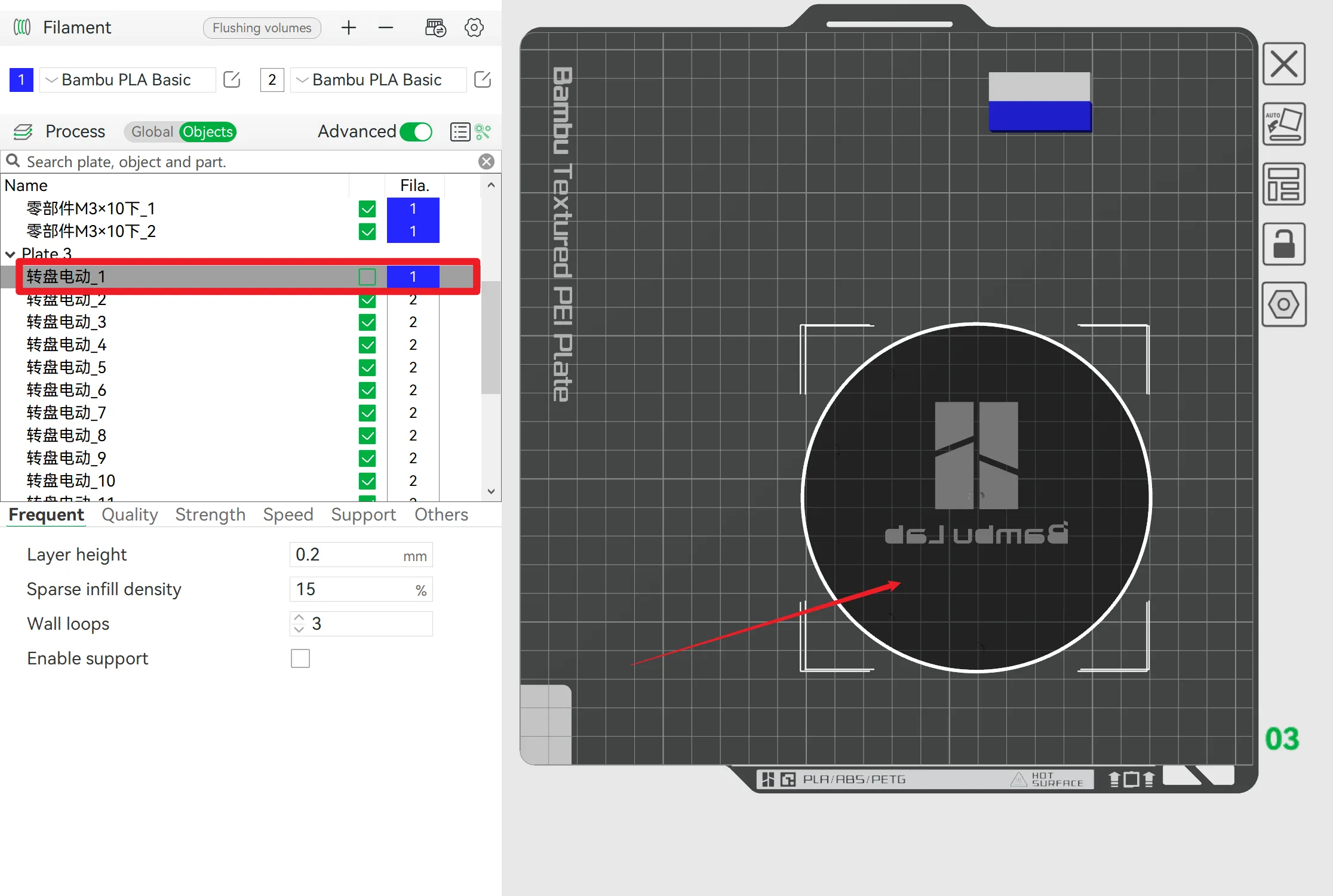The width and height of the screenshot is (1333, 896).
Task: Open filament 1 Bambu PLA Basic dropdown
Action: (127, 79)
